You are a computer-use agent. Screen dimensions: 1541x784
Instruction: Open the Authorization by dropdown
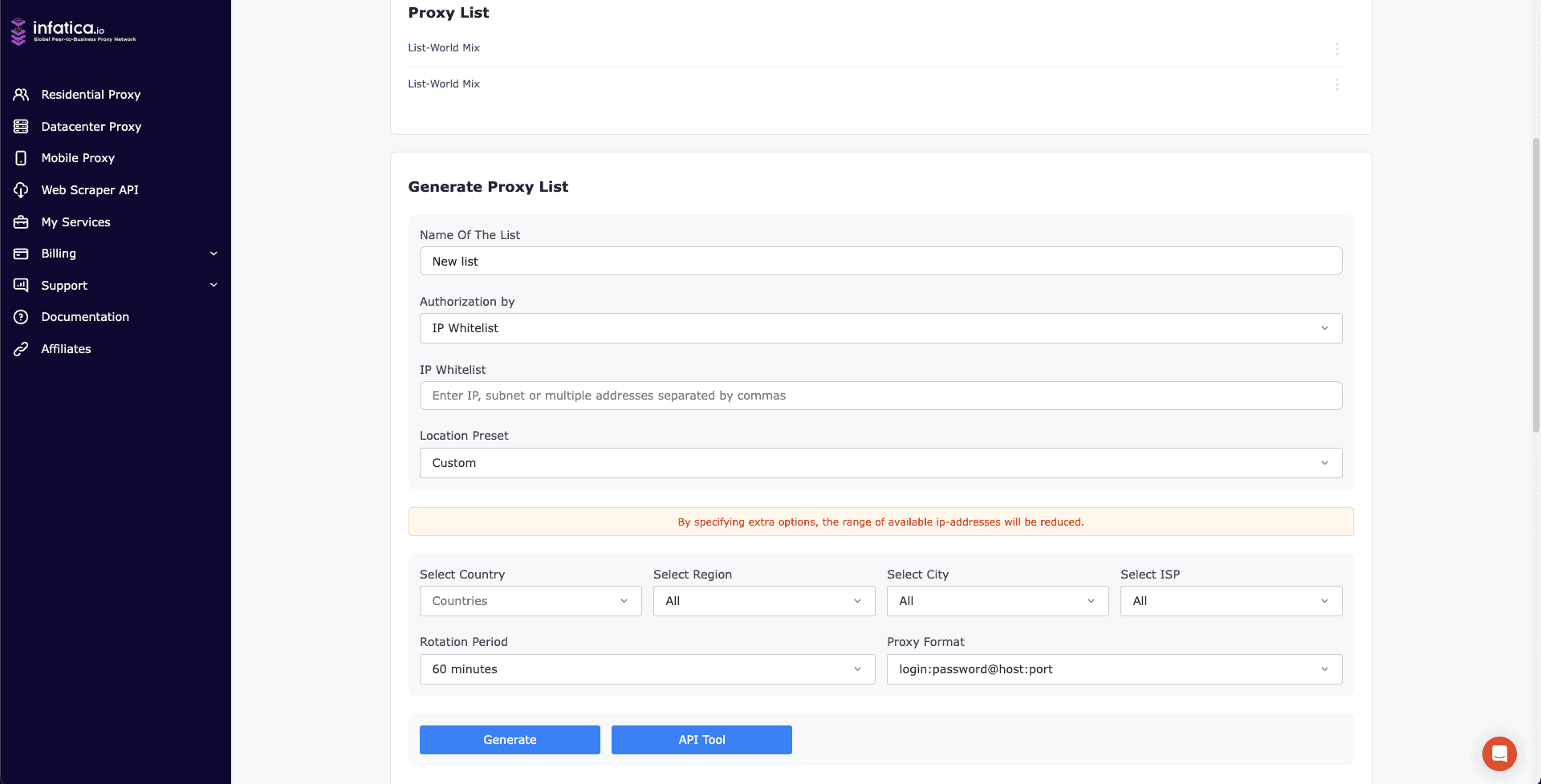point(880,328)
